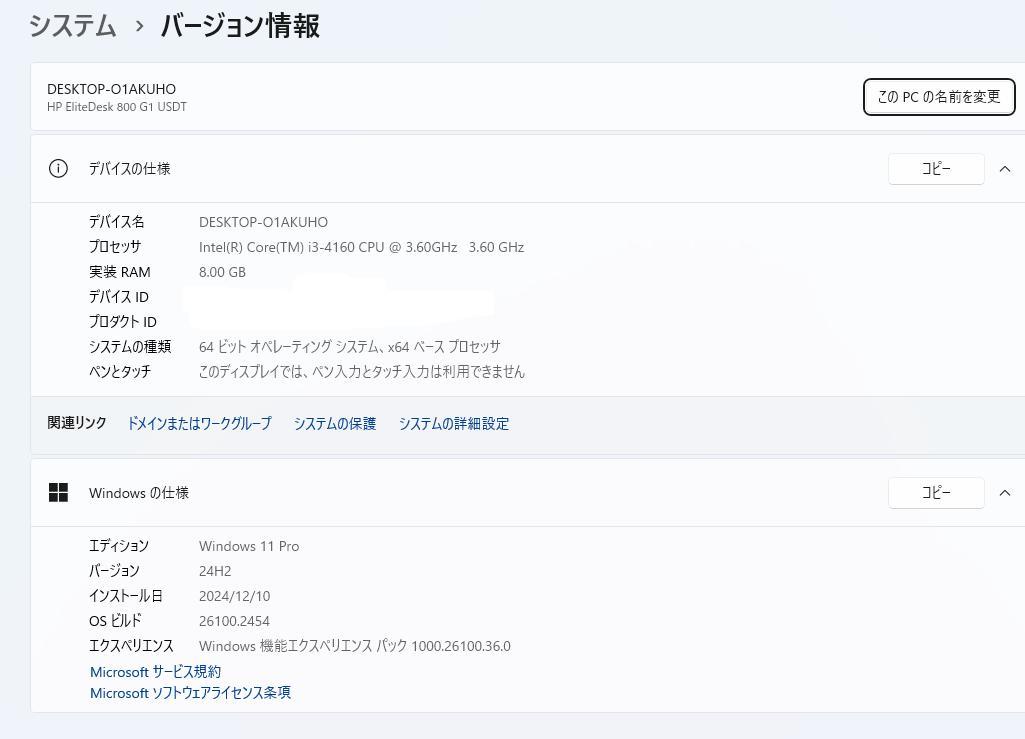Select the エディション label

(x=119, y=546)
